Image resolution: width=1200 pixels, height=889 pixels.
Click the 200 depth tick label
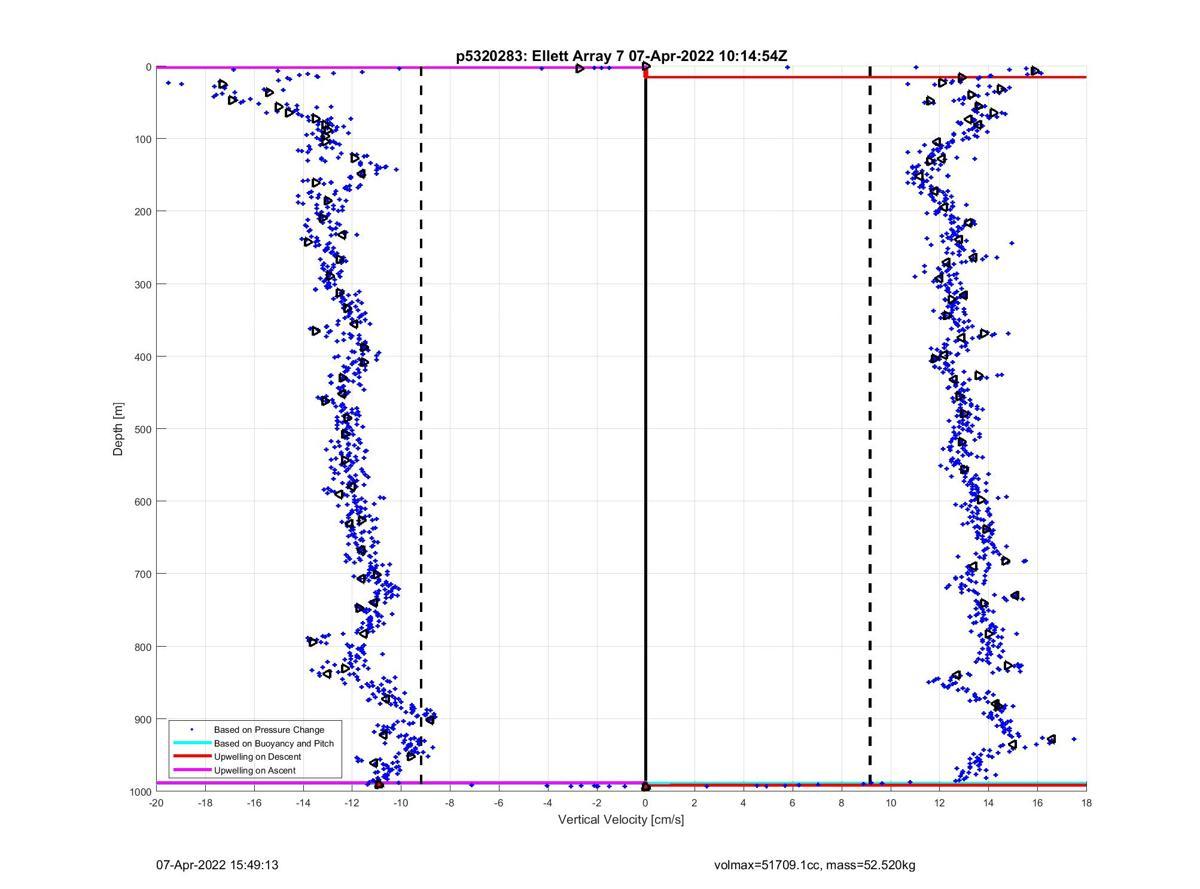click(142, 212)
